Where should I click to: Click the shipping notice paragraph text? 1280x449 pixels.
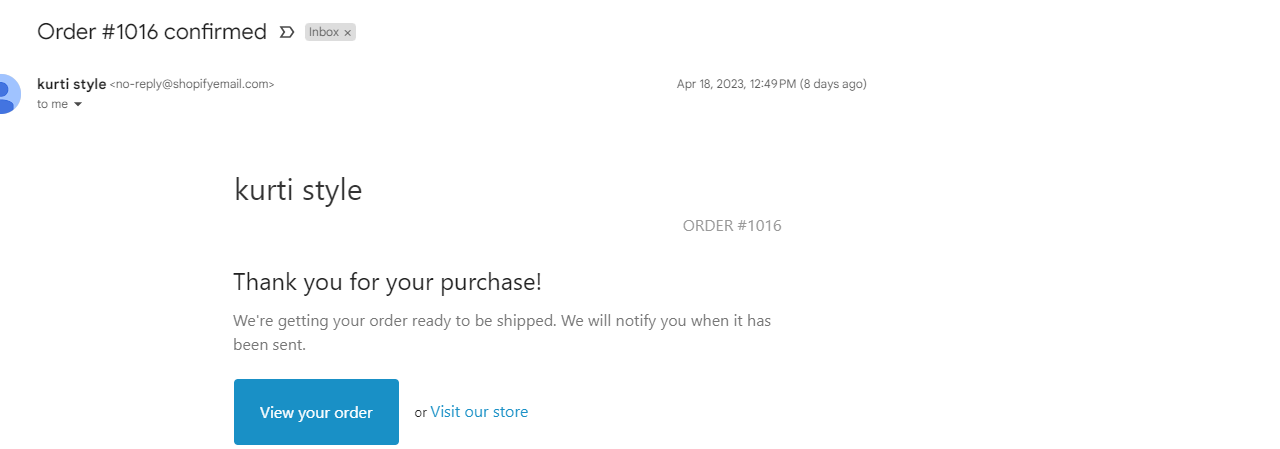[x=501, y=322]
